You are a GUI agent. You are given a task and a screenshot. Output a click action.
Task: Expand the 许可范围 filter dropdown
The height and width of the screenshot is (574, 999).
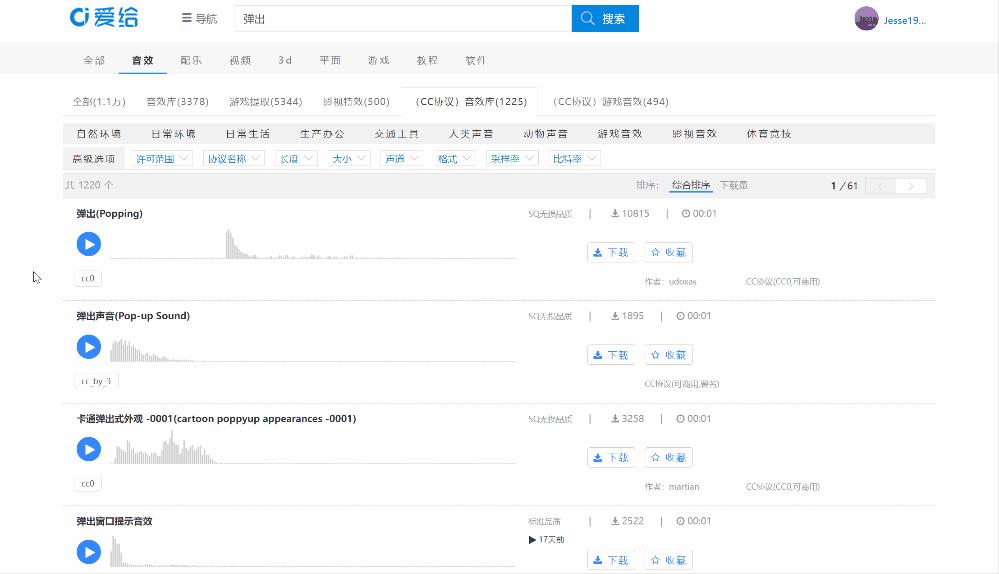point(162,158)
